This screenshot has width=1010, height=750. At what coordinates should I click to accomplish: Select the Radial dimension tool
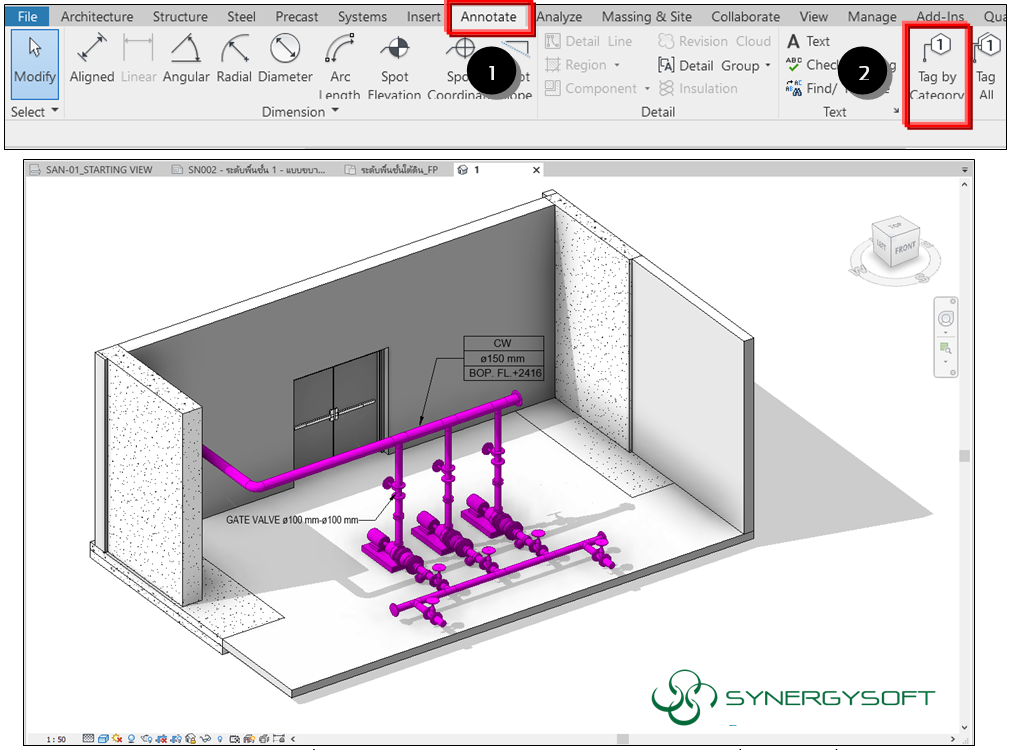pos(234,60)
